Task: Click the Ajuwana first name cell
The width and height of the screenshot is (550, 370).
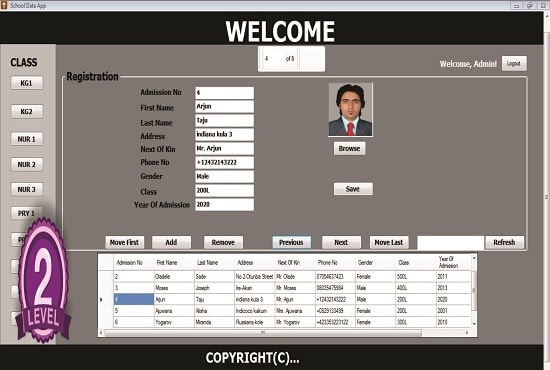Action: 174,311
